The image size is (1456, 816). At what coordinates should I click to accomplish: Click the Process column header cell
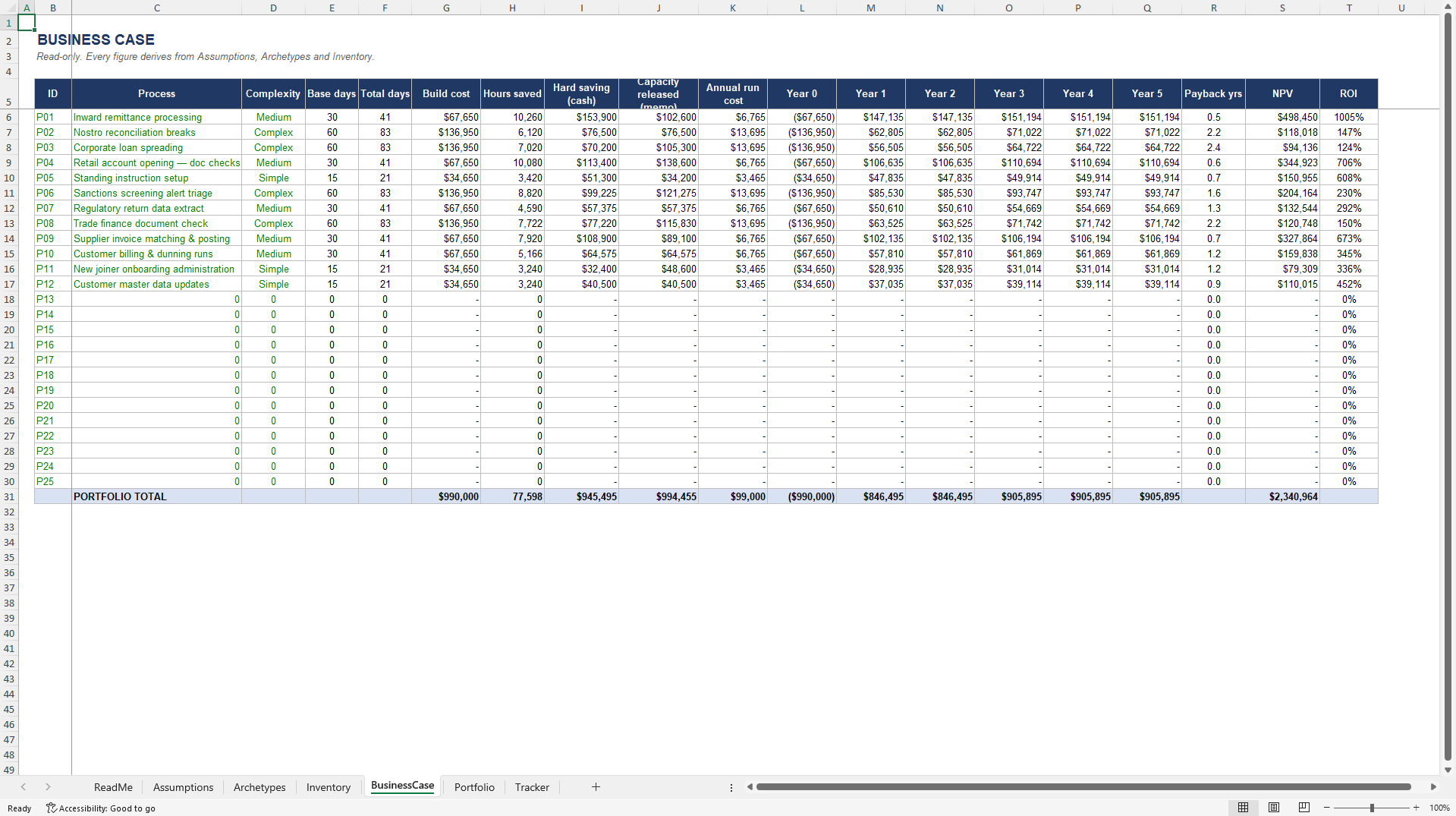[156, 93]
